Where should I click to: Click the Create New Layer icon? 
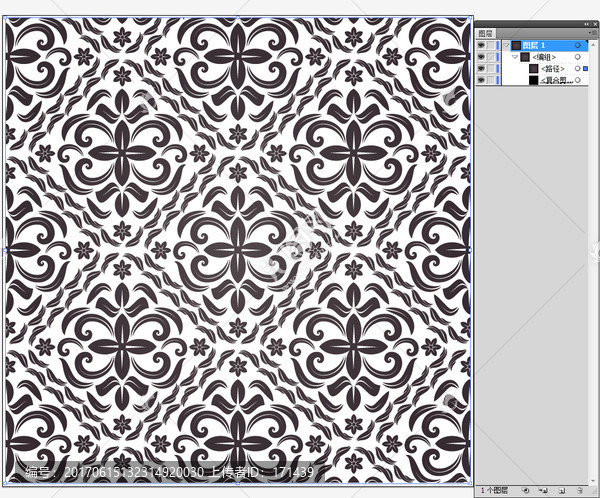561,490
